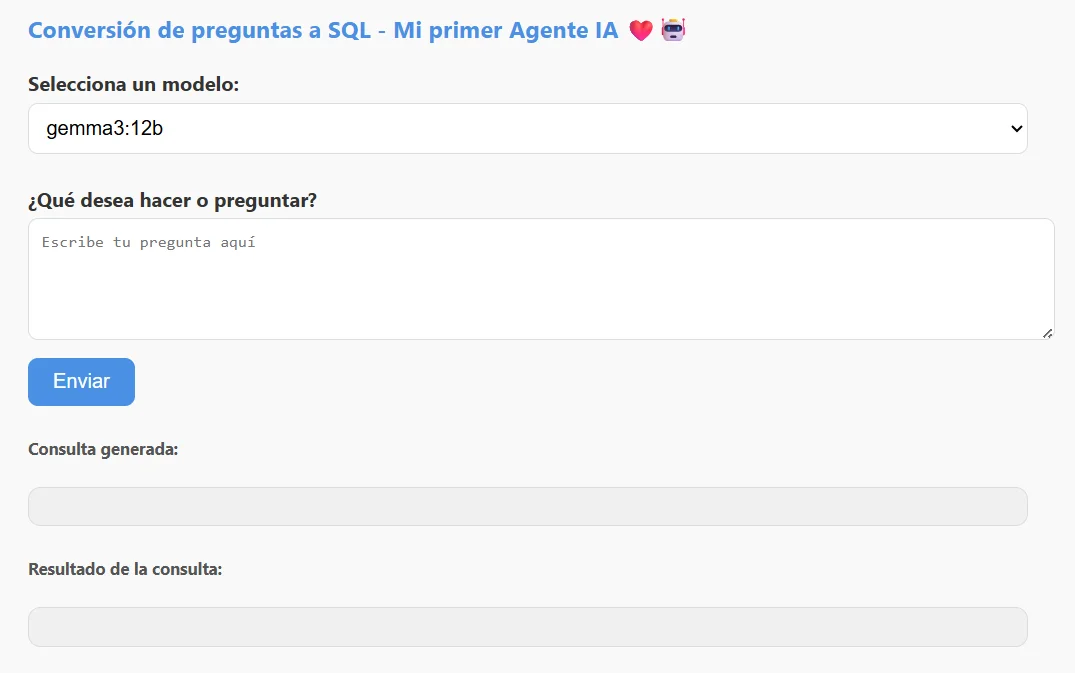
Task: Click the dropdown chevron arrow
Action: tap(1016, 129)
